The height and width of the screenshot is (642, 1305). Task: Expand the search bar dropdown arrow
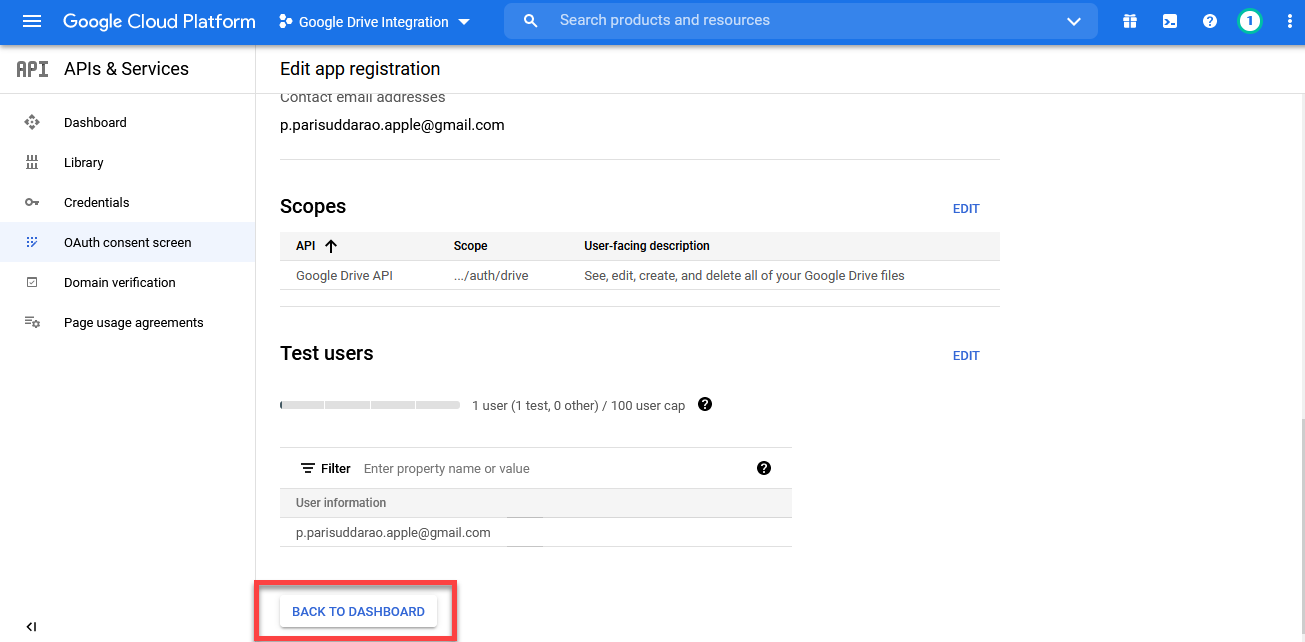pos(1074,21)
